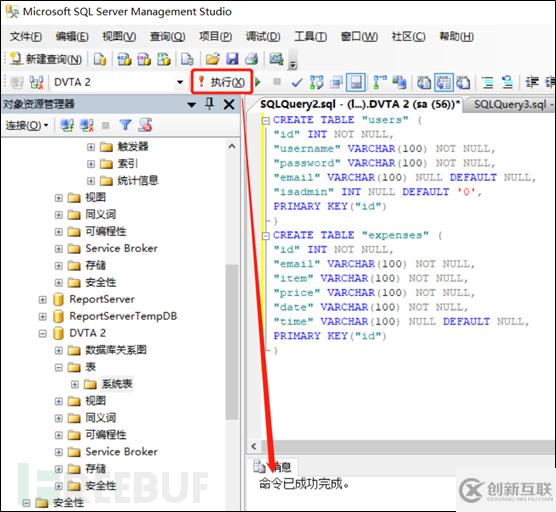This screenshot has height=512, width=556.
Task: Click the Disconnect icon in Object Explorer
Action: coord(87,125)
